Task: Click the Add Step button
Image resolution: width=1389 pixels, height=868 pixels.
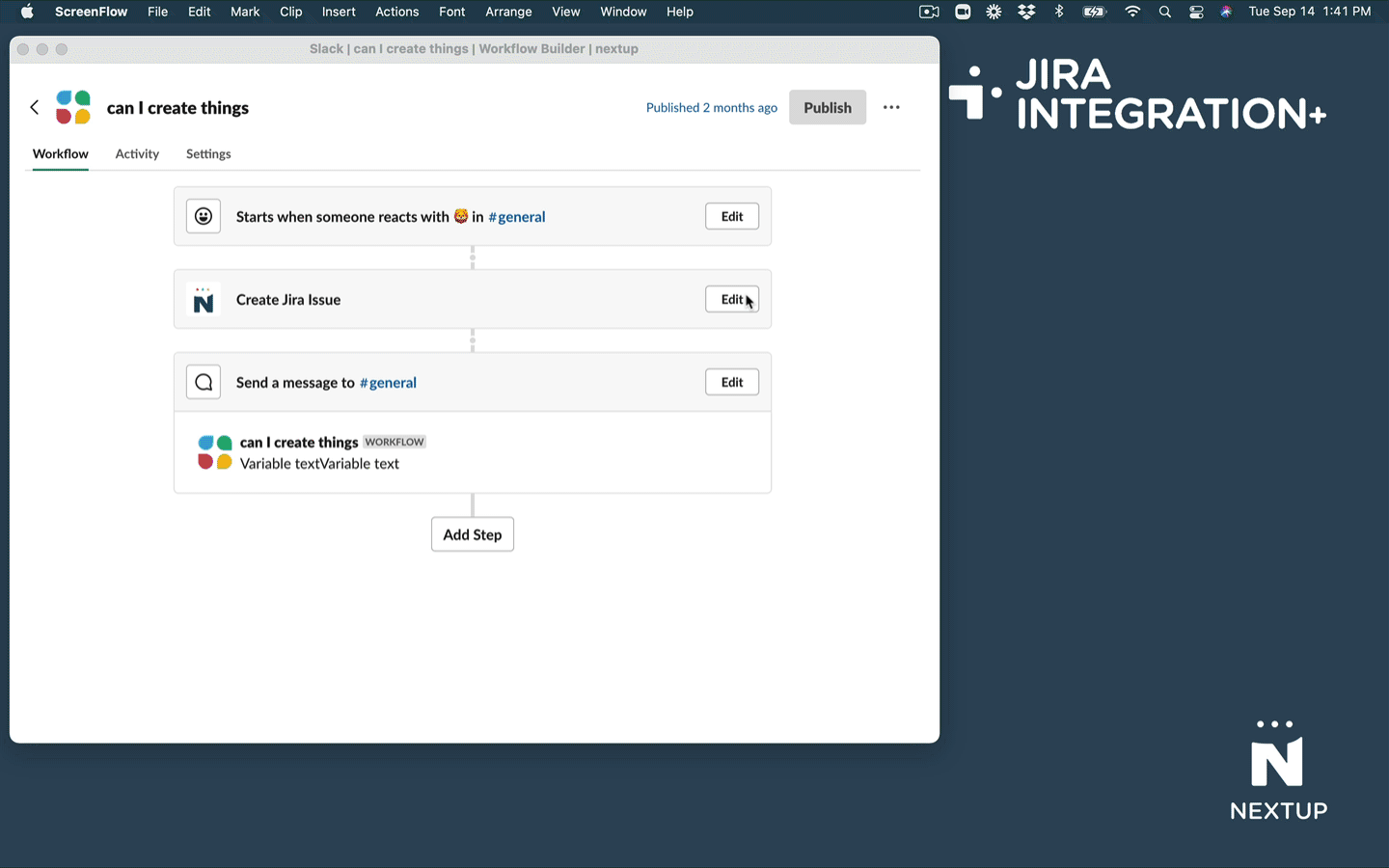Action: coord(473,534)
